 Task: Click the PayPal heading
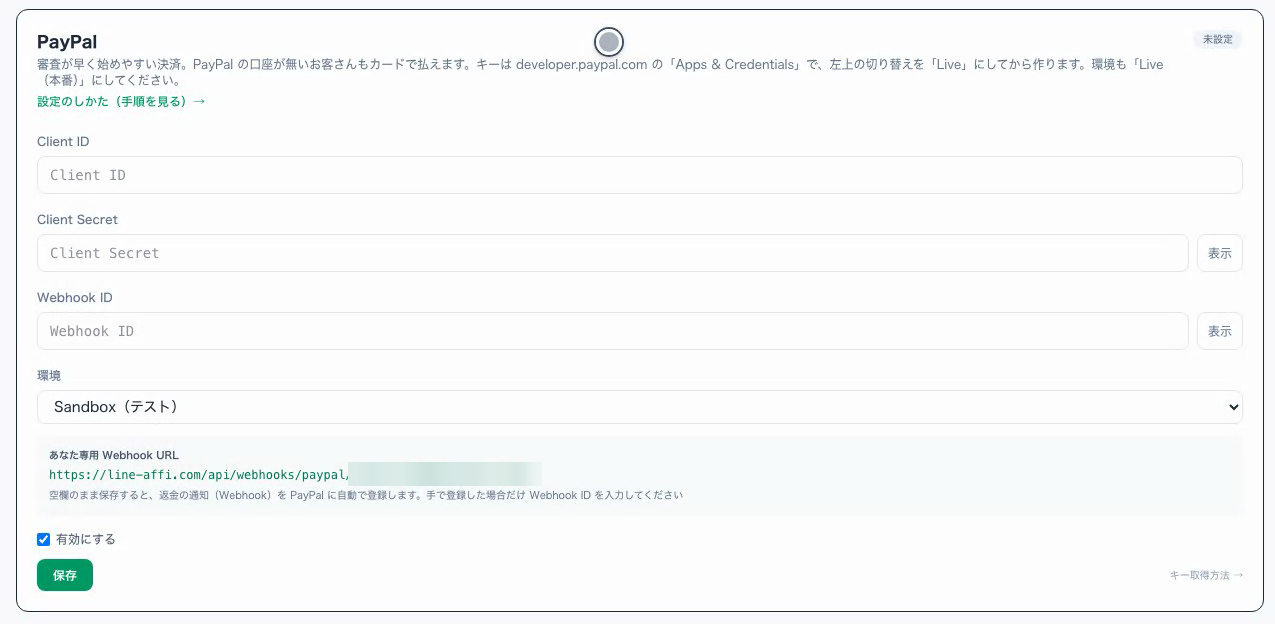pos(67,42)
